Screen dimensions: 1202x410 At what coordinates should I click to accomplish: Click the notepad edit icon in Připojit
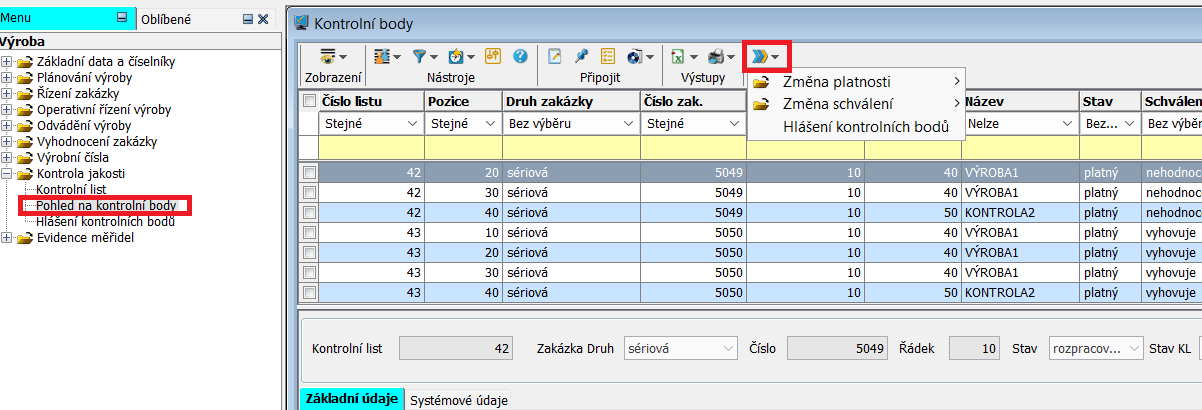click(555, 57)
